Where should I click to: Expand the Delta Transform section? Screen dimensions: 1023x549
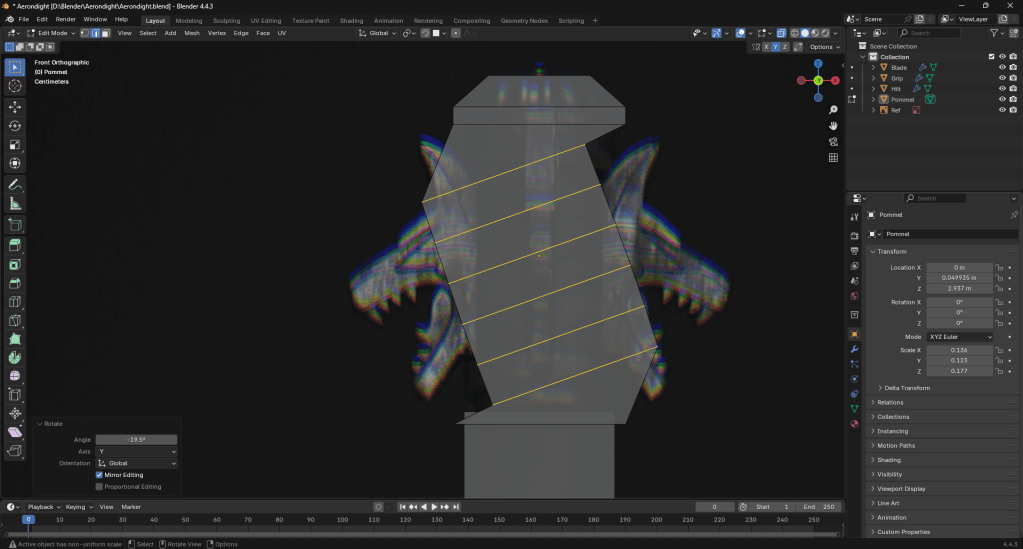pyautogui.click(x=906, y=388)
